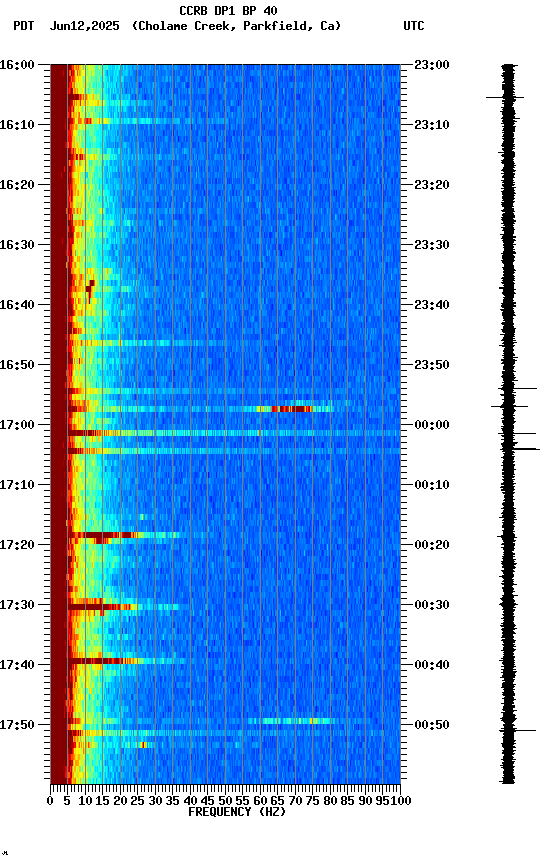Click the broadband streak just after 17:00

click(x=234, y=433)
